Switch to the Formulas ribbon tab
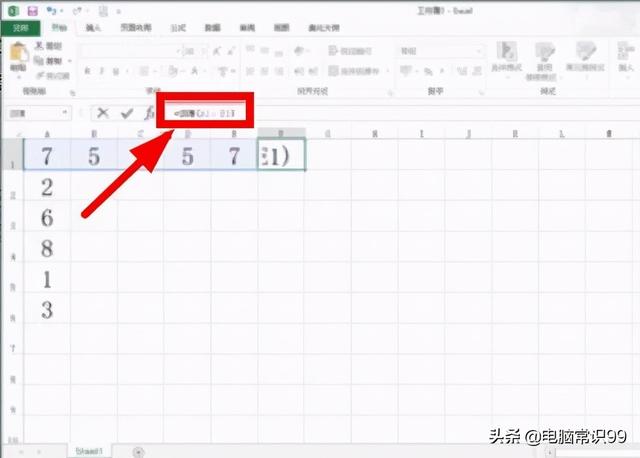Viewport: 640px width, 458px height. (x=178, y=28)
